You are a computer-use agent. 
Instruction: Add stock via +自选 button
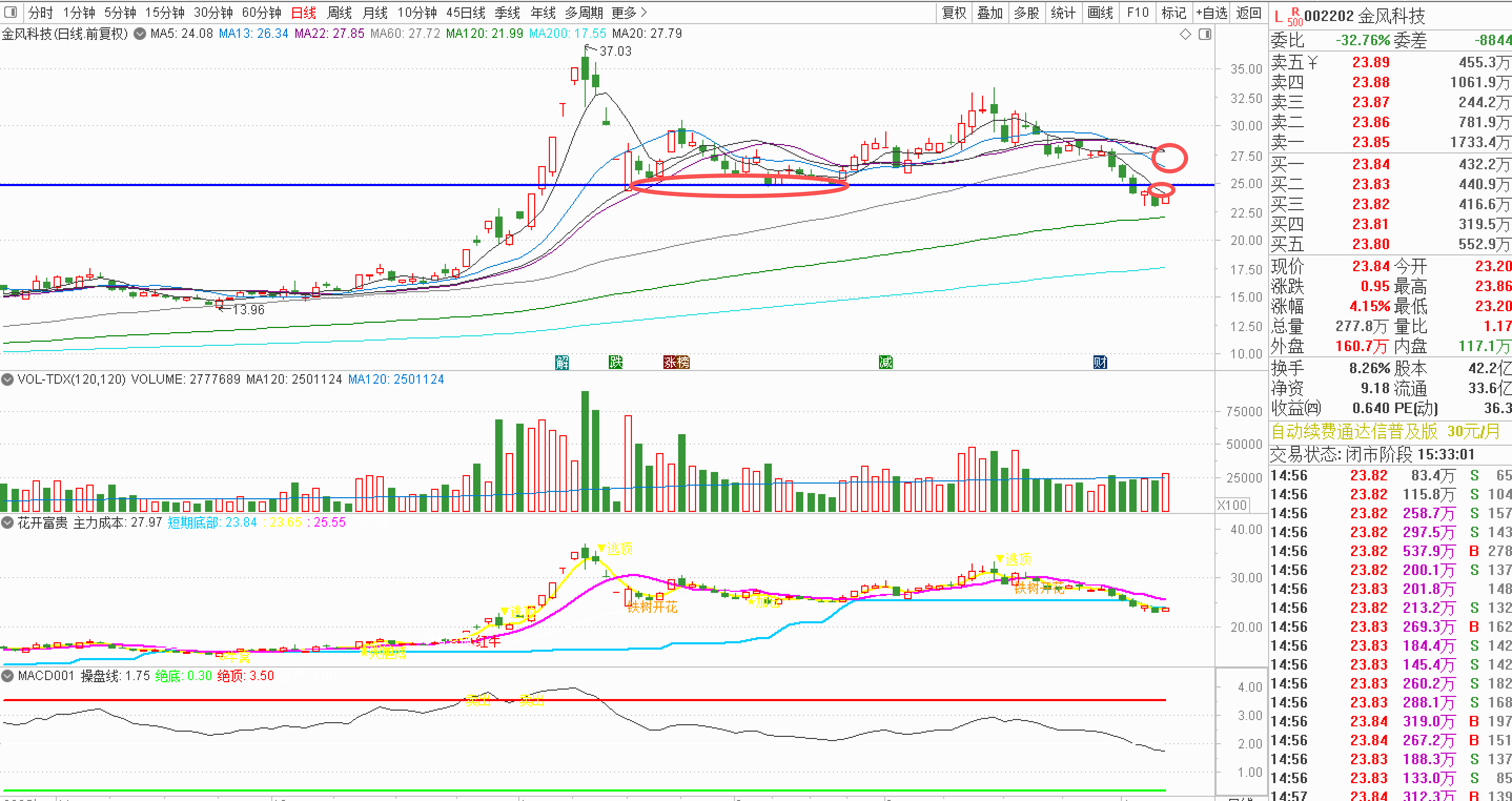pyautogui.click(x=1211, y=12)
